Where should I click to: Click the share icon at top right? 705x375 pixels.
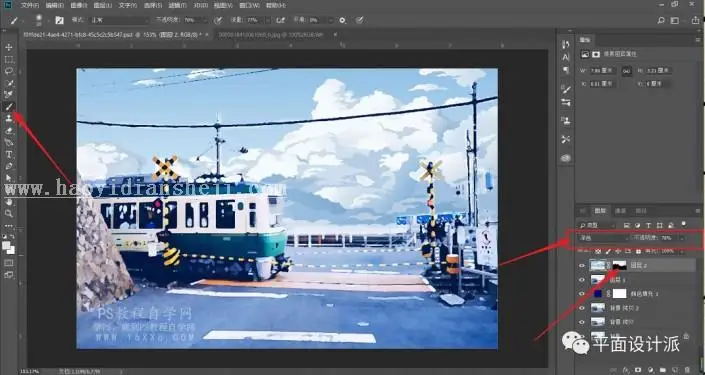coord(695,20)
